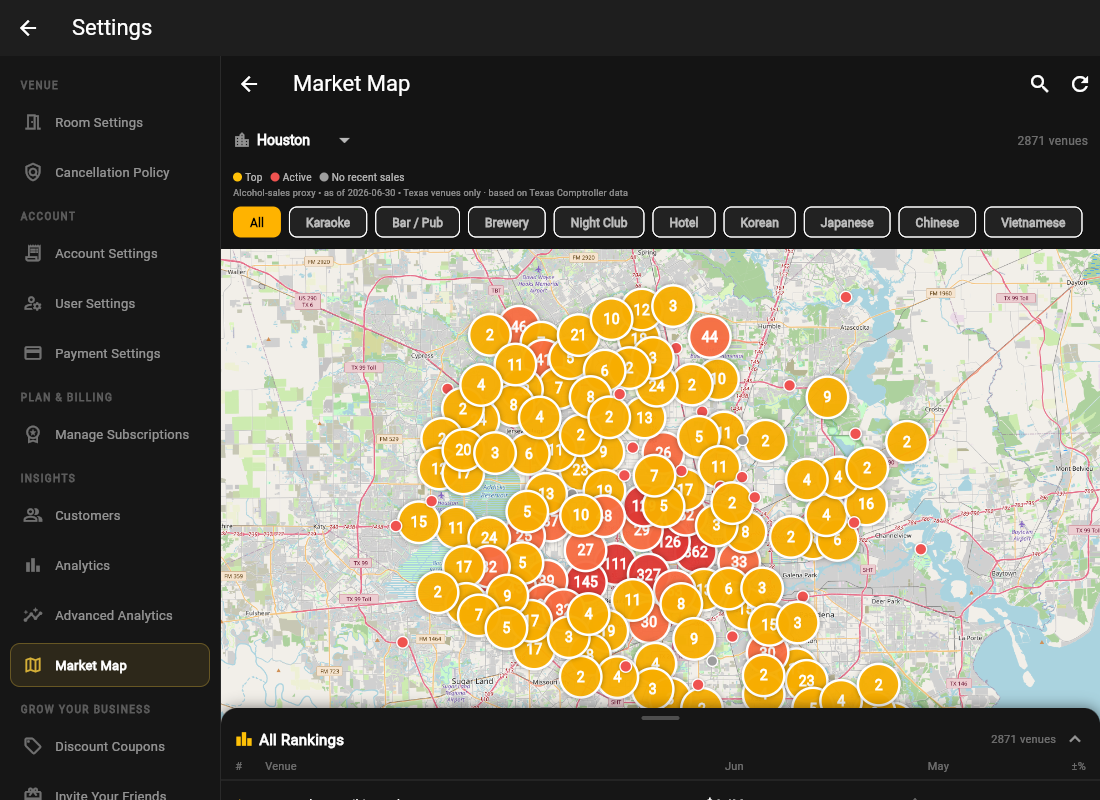Open the Houston city dropdown
The height and width of the screenshot is (800, 1100).
pos(293,140)
